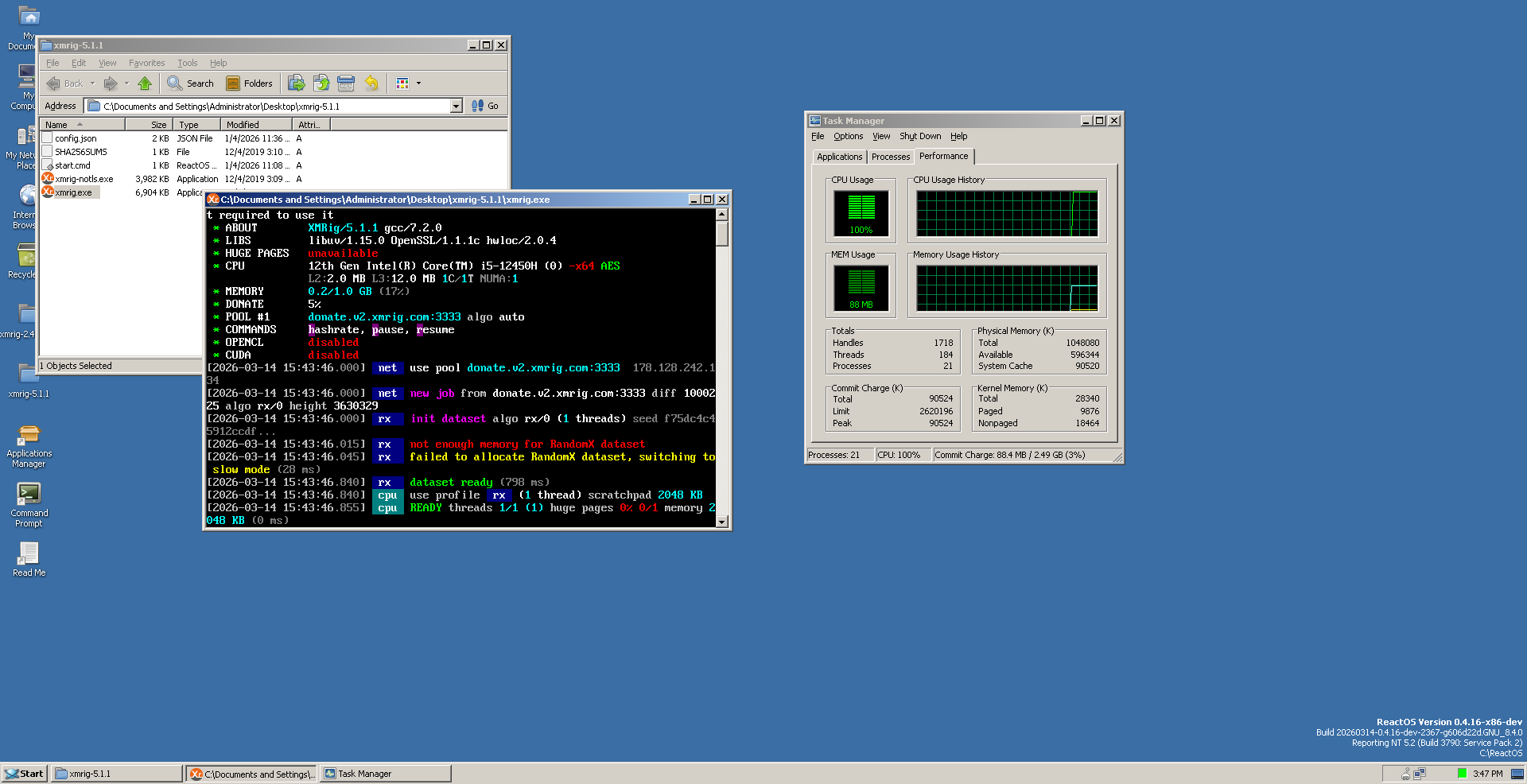Open the Favorites menu in Explorer

(x=146, y=64)
